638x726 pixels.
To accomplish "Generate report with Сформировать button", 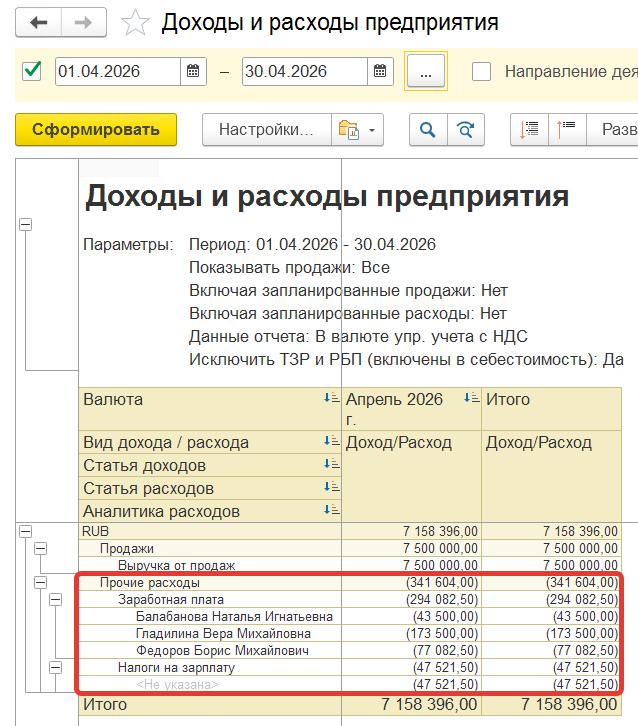I will (x=96, y=130).
